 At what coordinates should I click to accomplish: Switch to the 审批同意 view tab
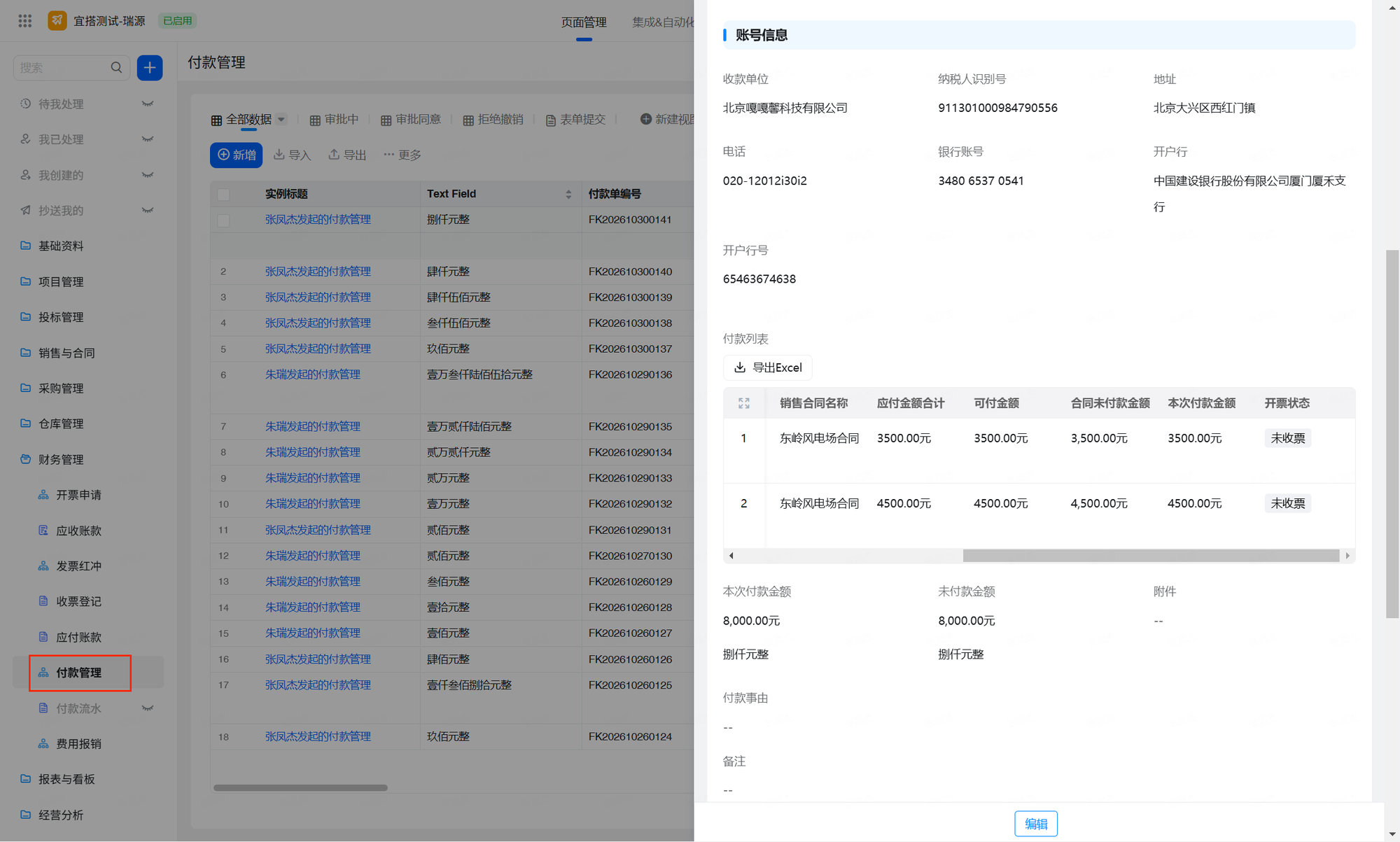point(411,120)
